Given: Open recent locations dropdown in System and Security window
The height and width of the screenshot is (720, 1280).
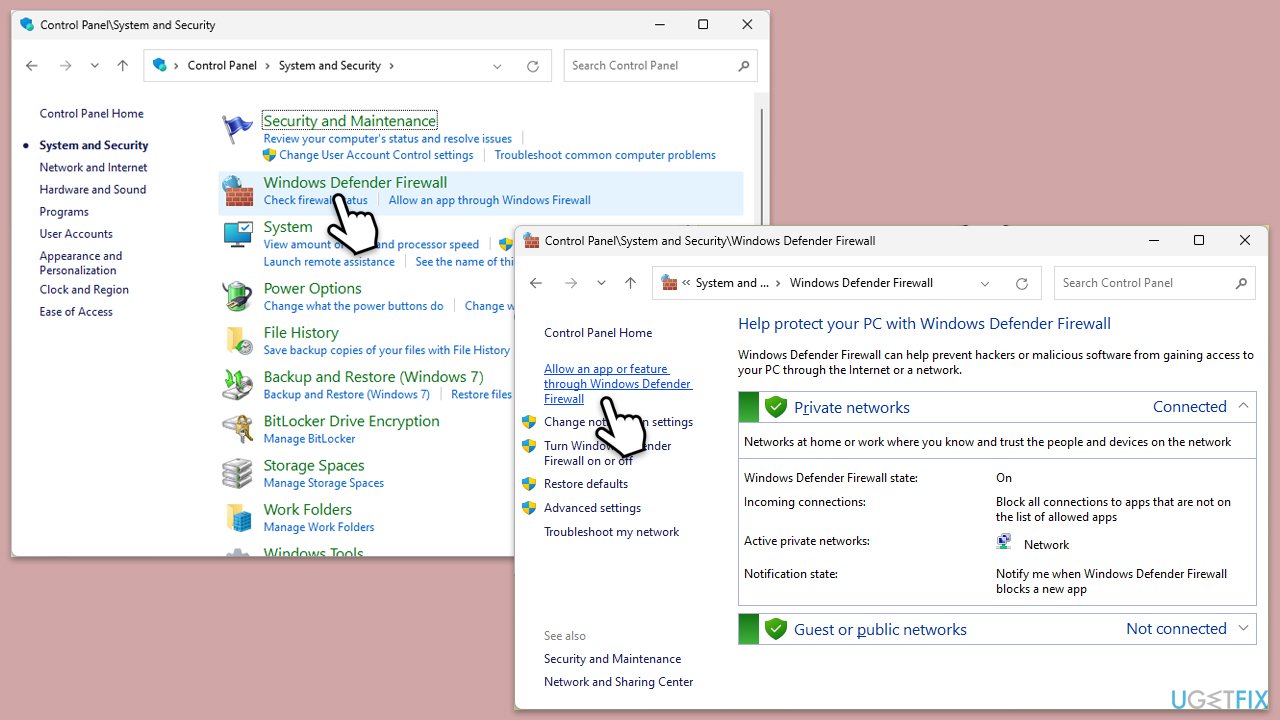Looking at the screenshot, I should click(x=94, y=66).
